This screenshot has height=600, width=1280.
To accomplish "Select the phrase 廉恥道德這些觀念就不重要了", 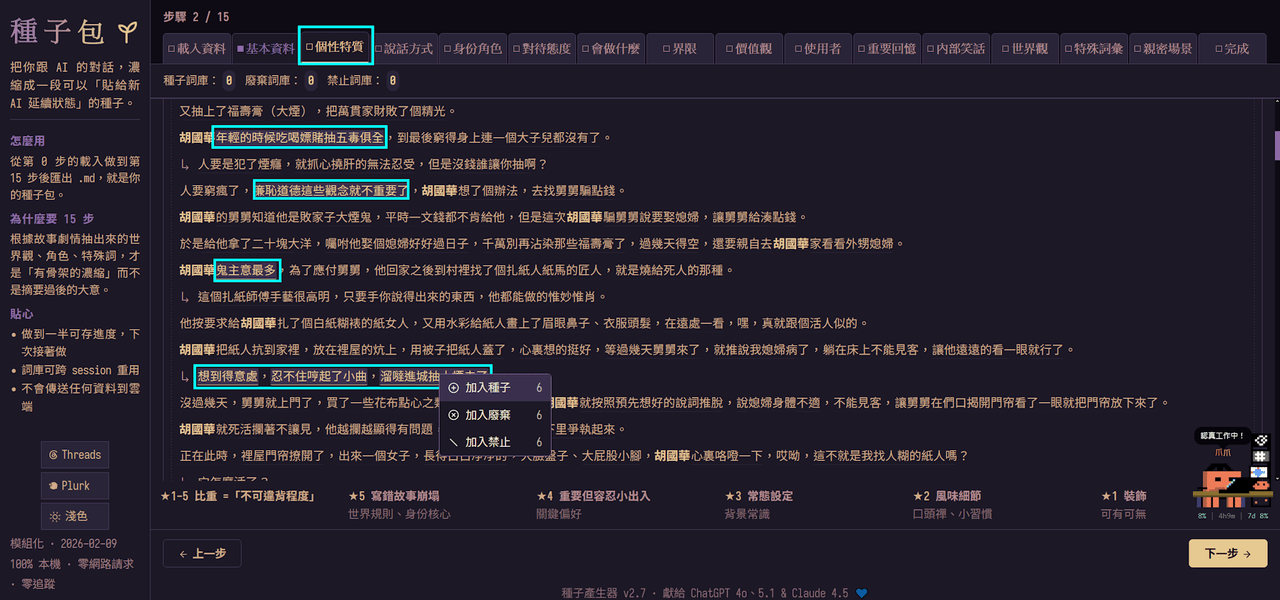I will [x=331, y=190].
